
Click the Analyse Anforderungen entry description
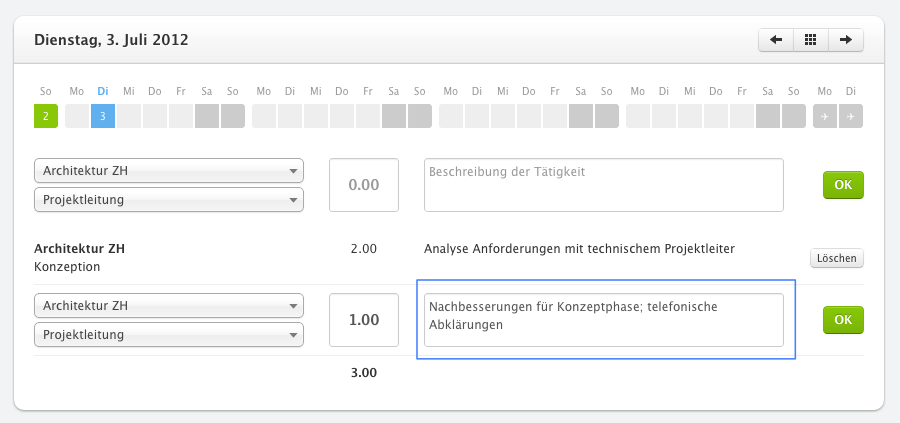point(579,249)
